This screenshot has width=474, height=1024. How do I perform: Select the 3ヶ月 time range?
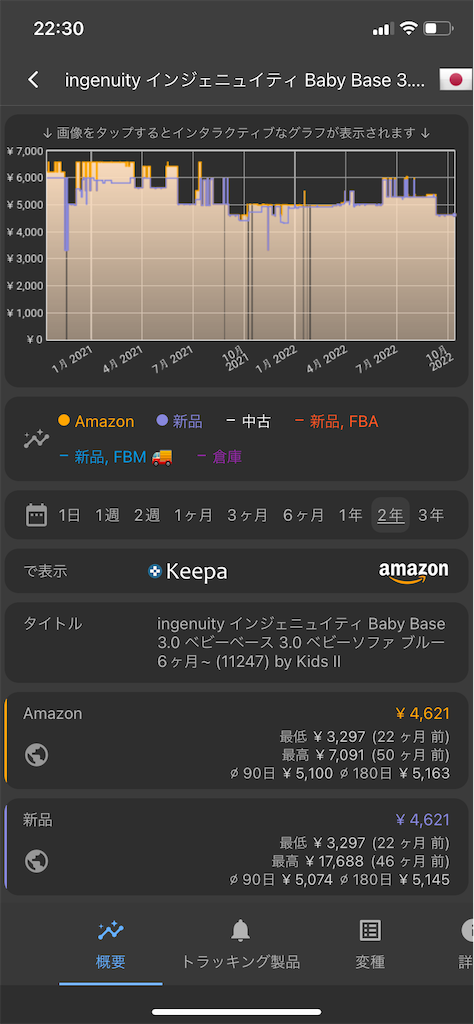pyautogui.click(x=247, y=515)
